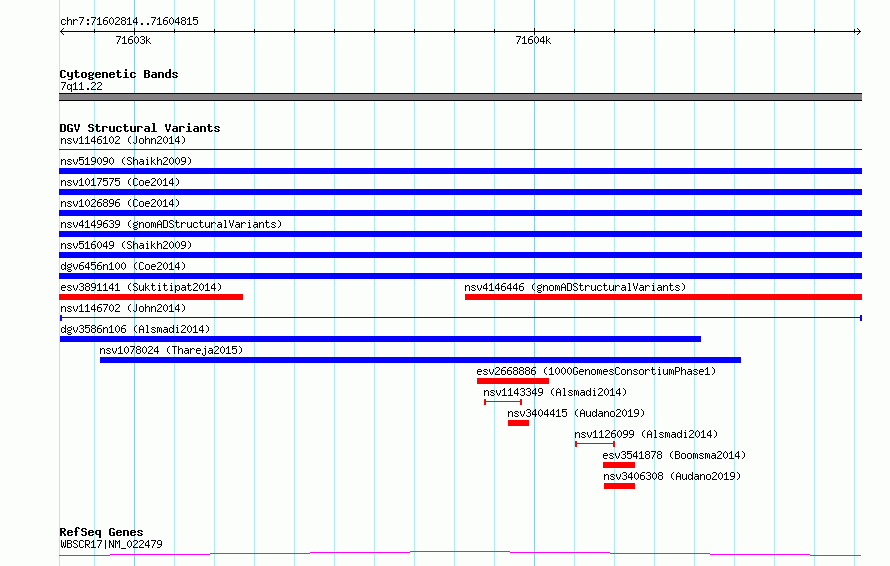Screen dimensions: 890x566
Task: Click the RefSeq Genes track title
Action: coord(101,532)
